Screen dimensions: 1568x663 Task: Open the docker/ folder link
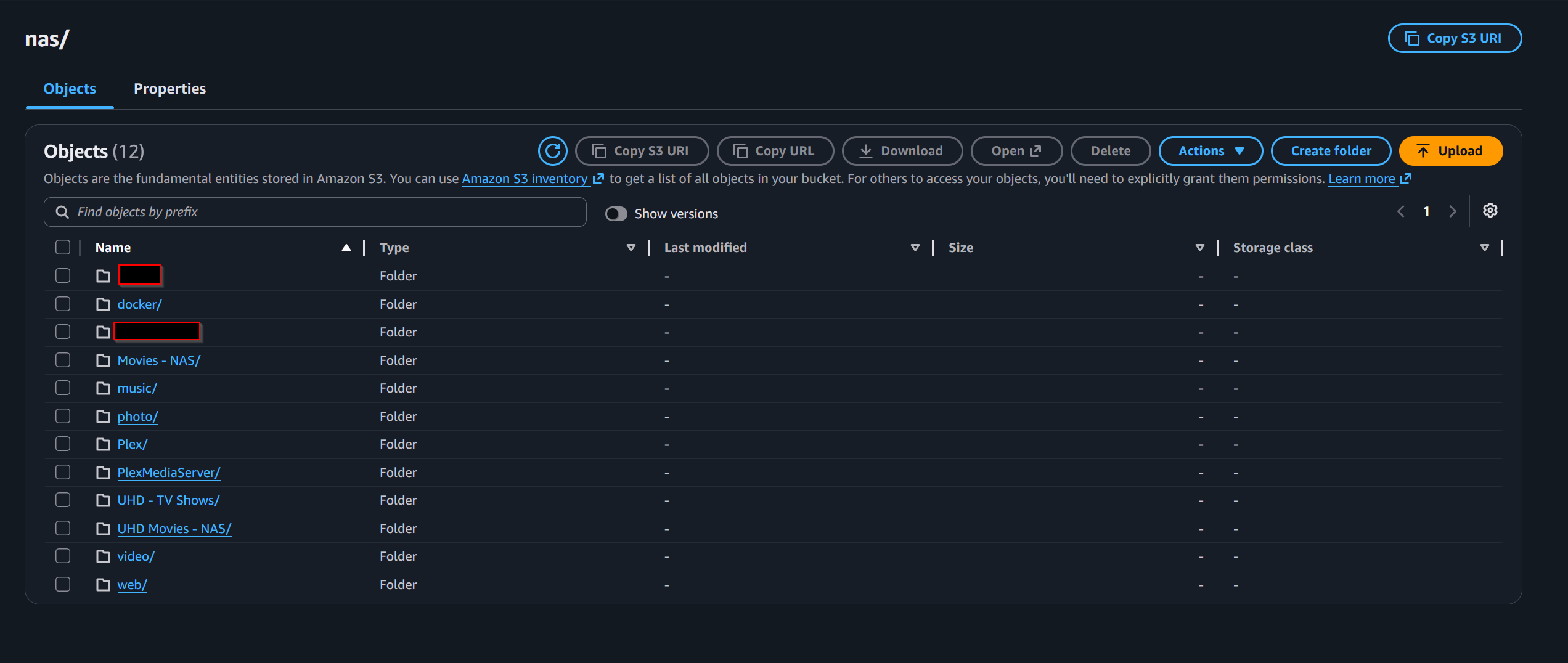[140, 304]
